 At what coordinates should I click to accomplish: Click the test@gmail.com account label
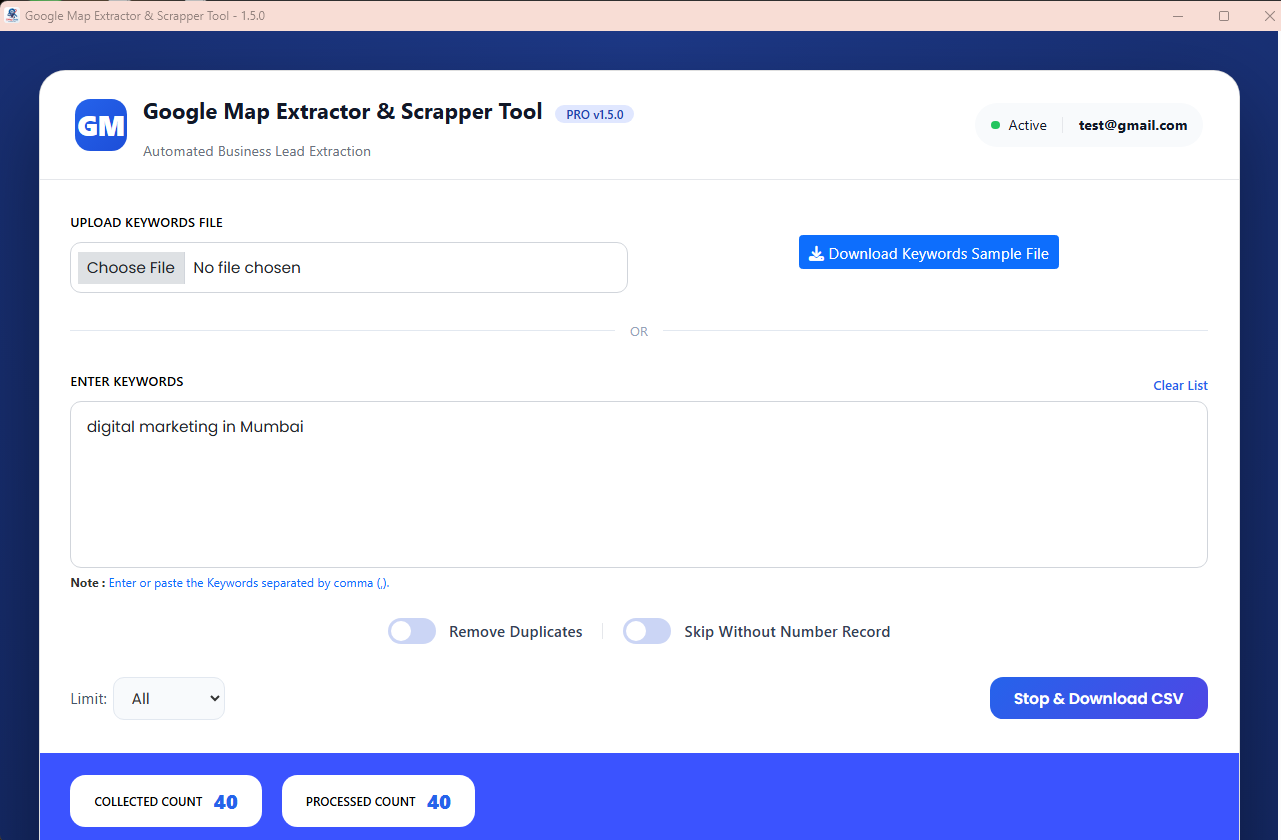point(1132,125)
